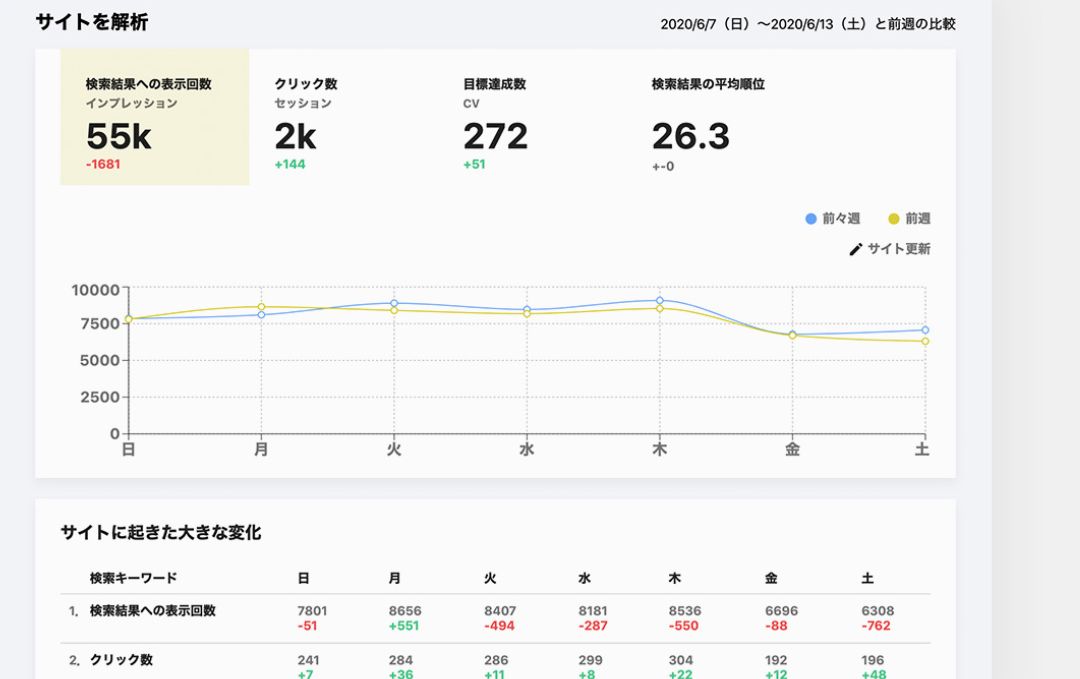Click the 検索キーワード column header
1080x679 pixels.
133,578
